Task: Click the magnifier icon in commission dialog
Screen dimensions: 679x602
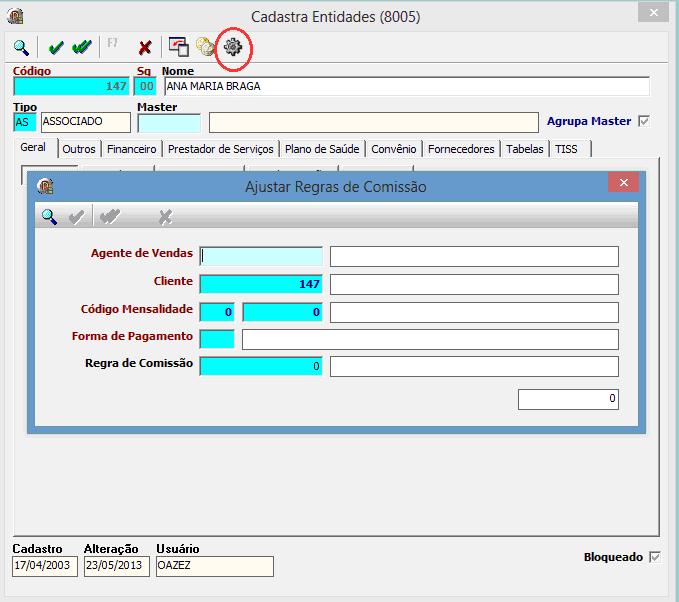Action: 49,217
